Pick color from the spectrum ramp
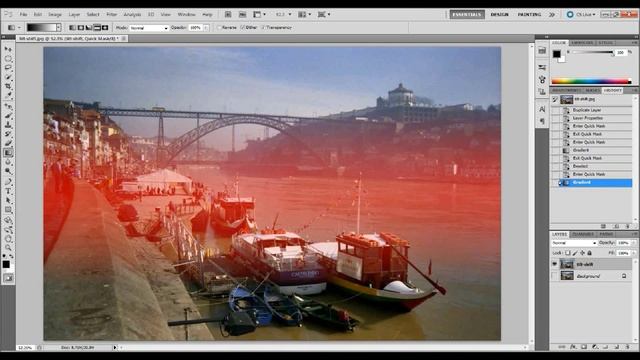640x360 pixels. [591, 81]
